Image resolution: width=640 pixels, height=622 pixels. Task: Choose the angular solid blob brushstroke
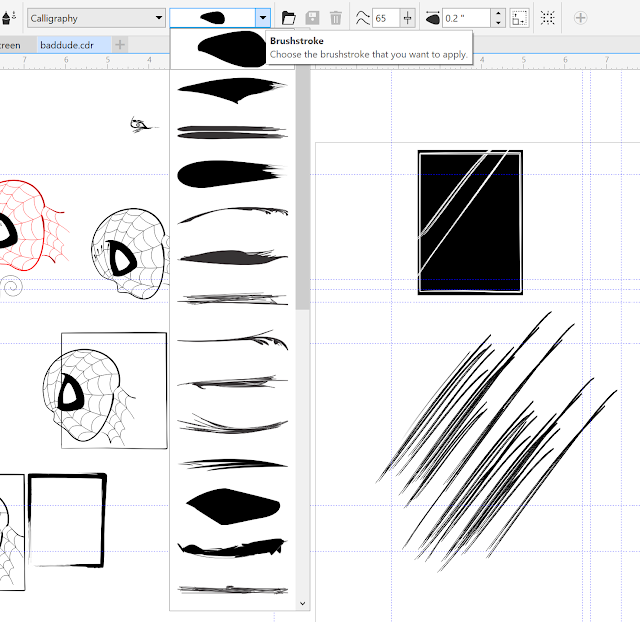233,506
